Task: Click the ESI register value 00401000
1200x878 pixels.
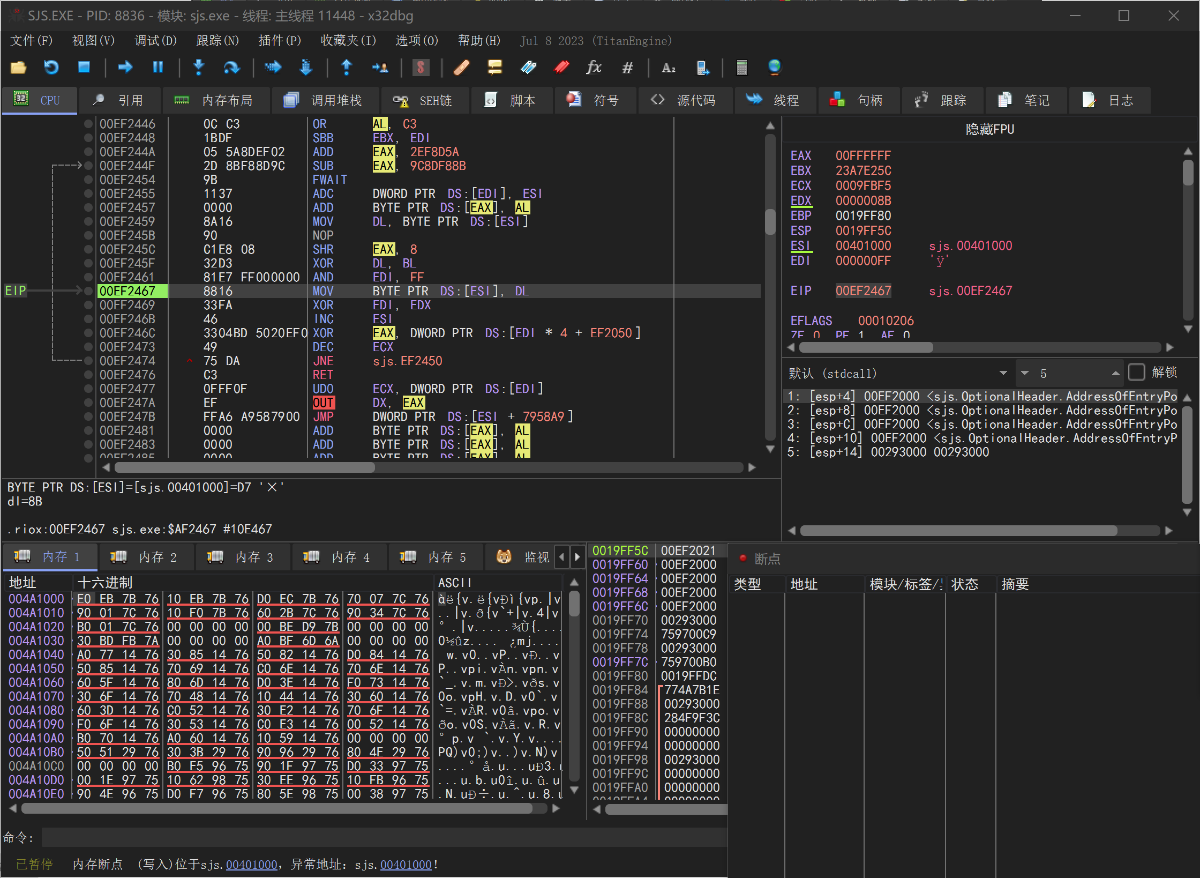Action: coord(863,246)
